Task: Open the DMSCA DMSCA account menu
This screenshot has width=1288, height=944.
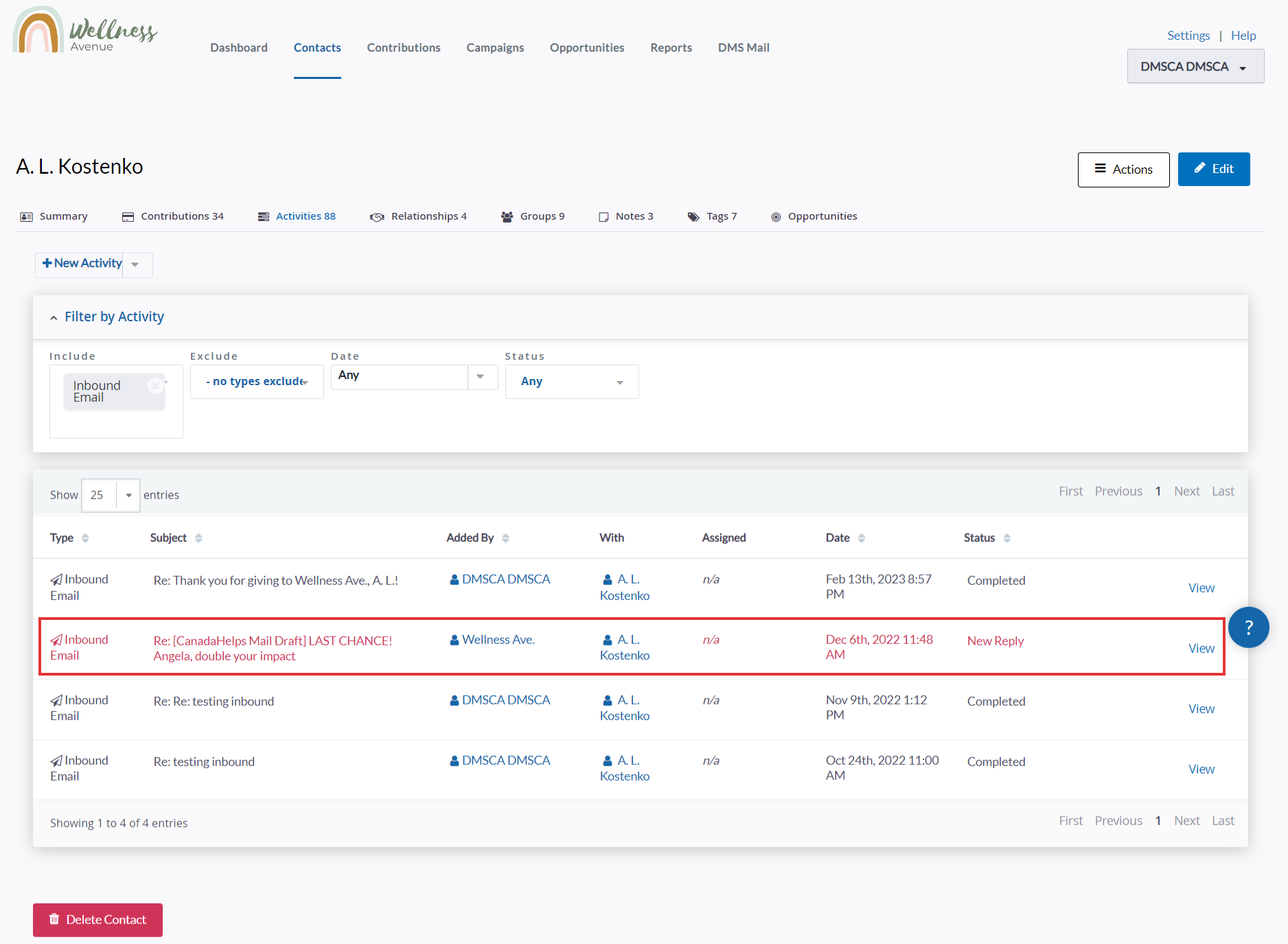Action: tap(1195, 67)
